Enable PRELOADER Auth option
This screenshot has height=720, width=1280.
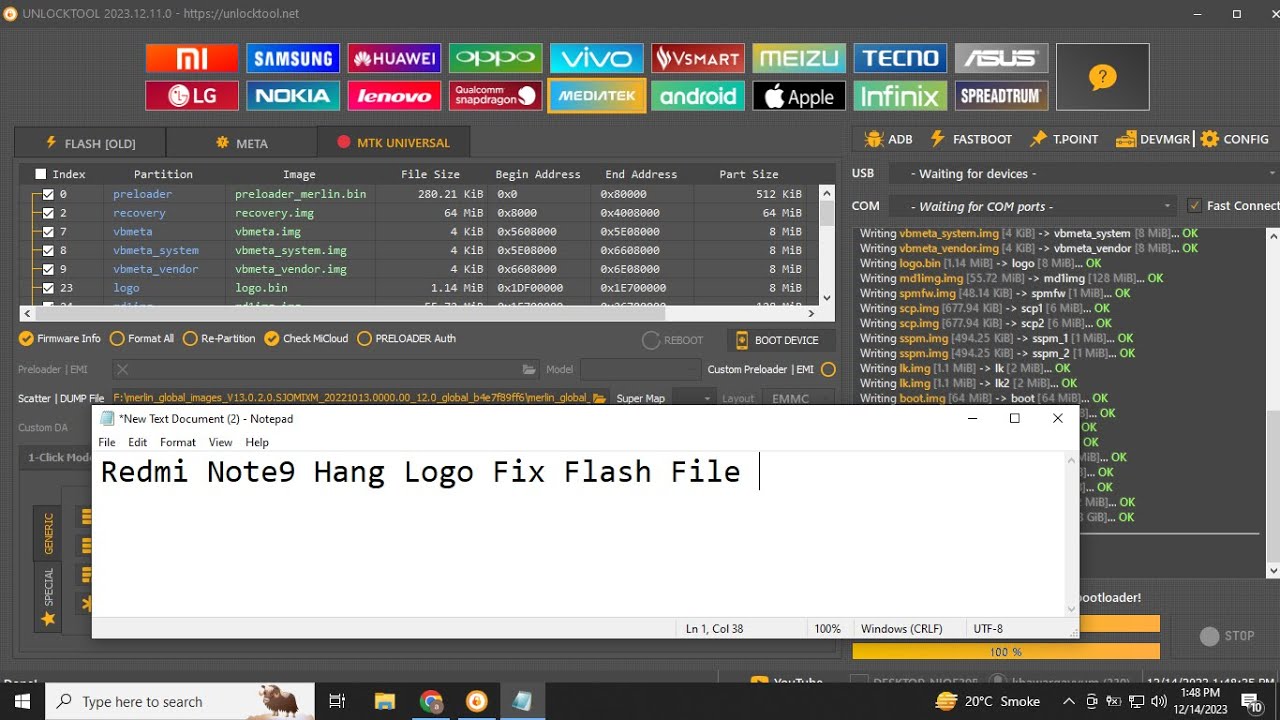tap(407, 338)
